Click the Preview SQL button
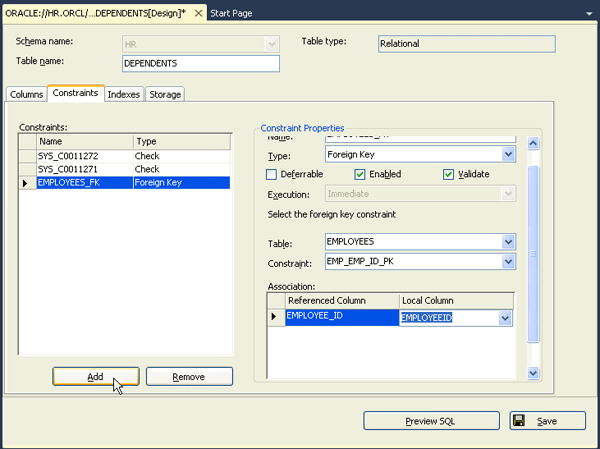 430,421
